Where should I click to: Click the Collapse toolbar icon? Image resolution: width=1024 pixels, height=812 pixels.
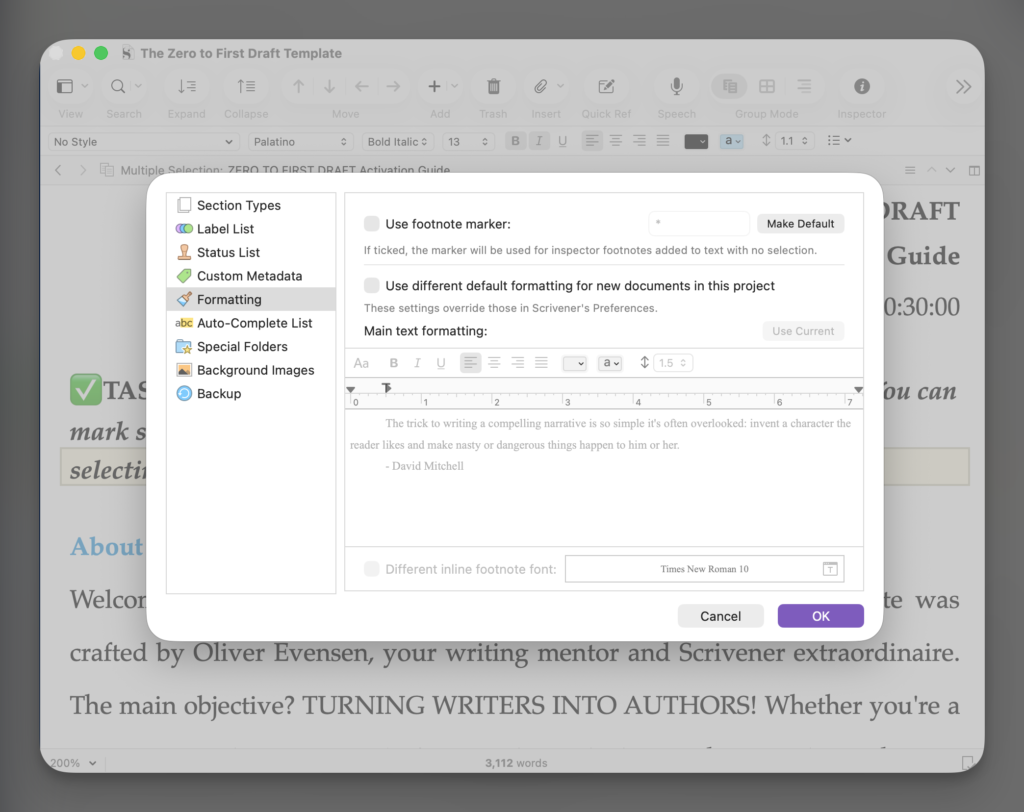pos(246,87)
